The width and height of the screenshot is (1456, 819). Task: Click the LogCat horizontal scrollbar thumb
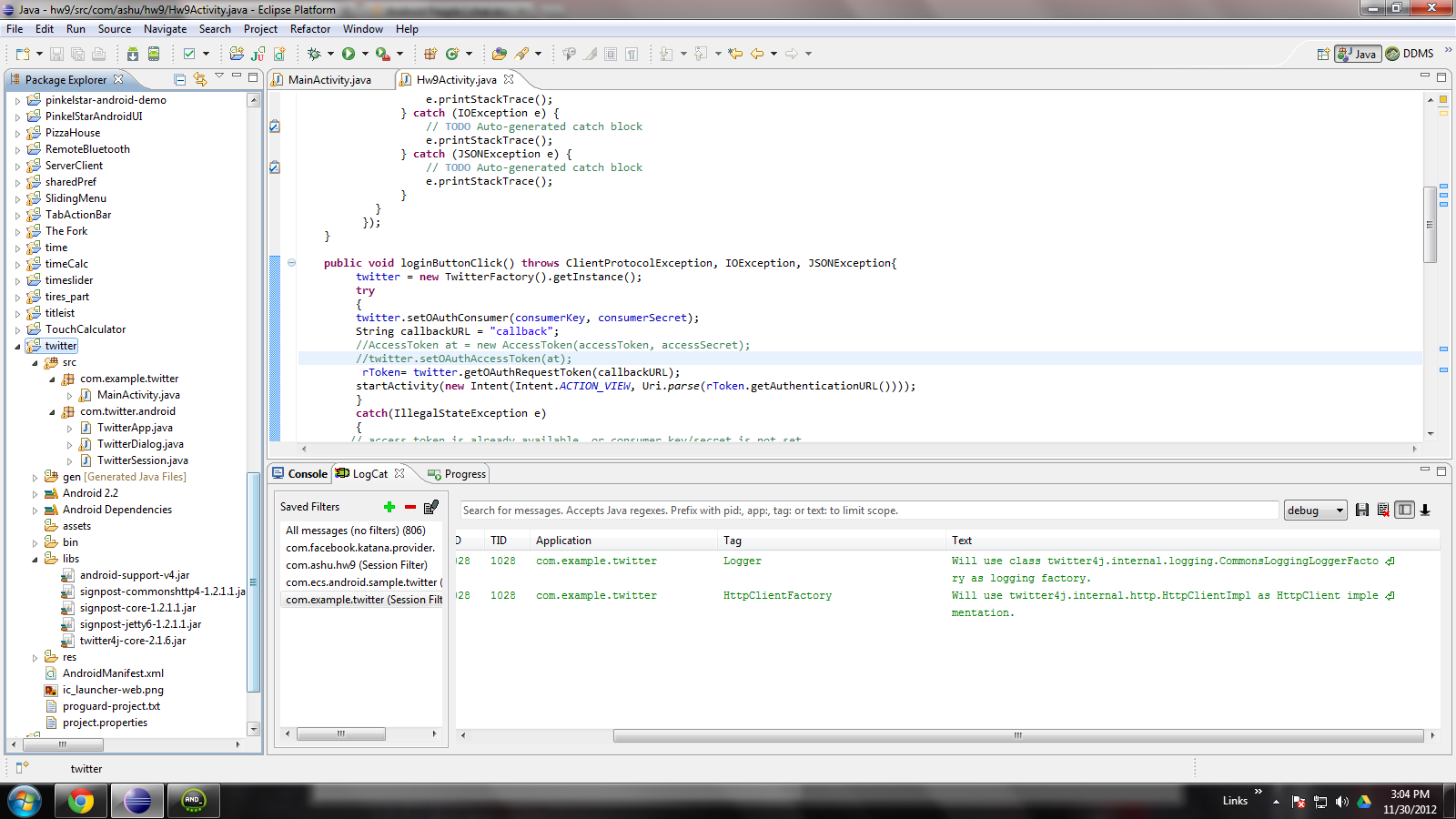tap(1018, 735)
